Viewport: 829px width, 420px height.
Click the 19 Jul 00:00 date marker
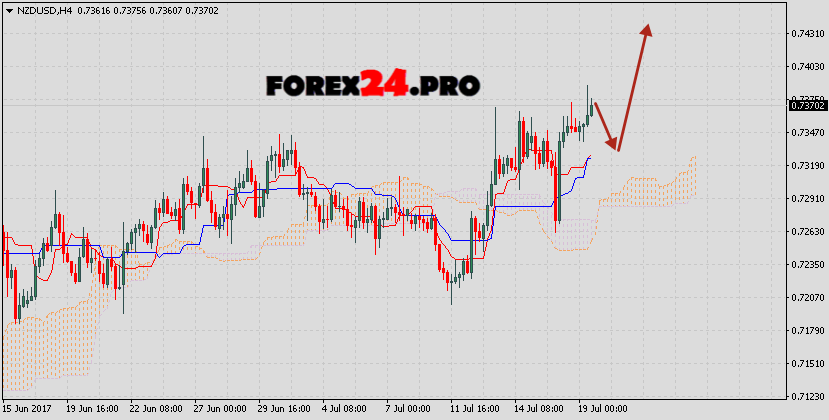(603, 409)
